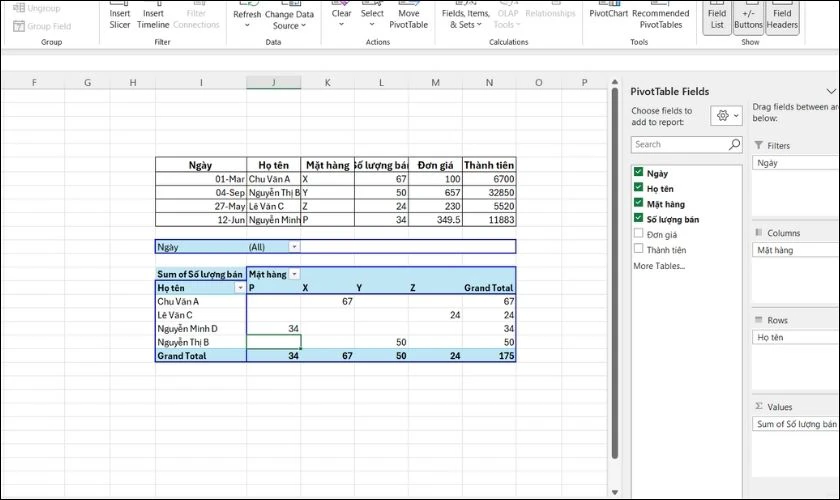
Task: Select column header F
Action: click(x=34, y=83)
